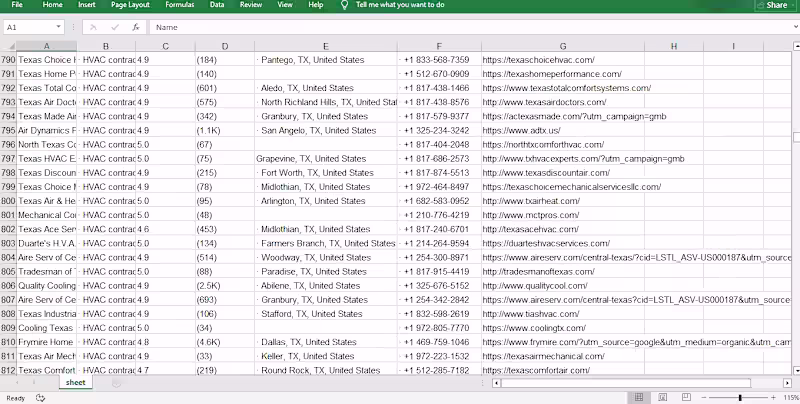Click the Cancel (X) formula bar icon
The width and height of the screenshot is (800, 404).
click(93, 28)
